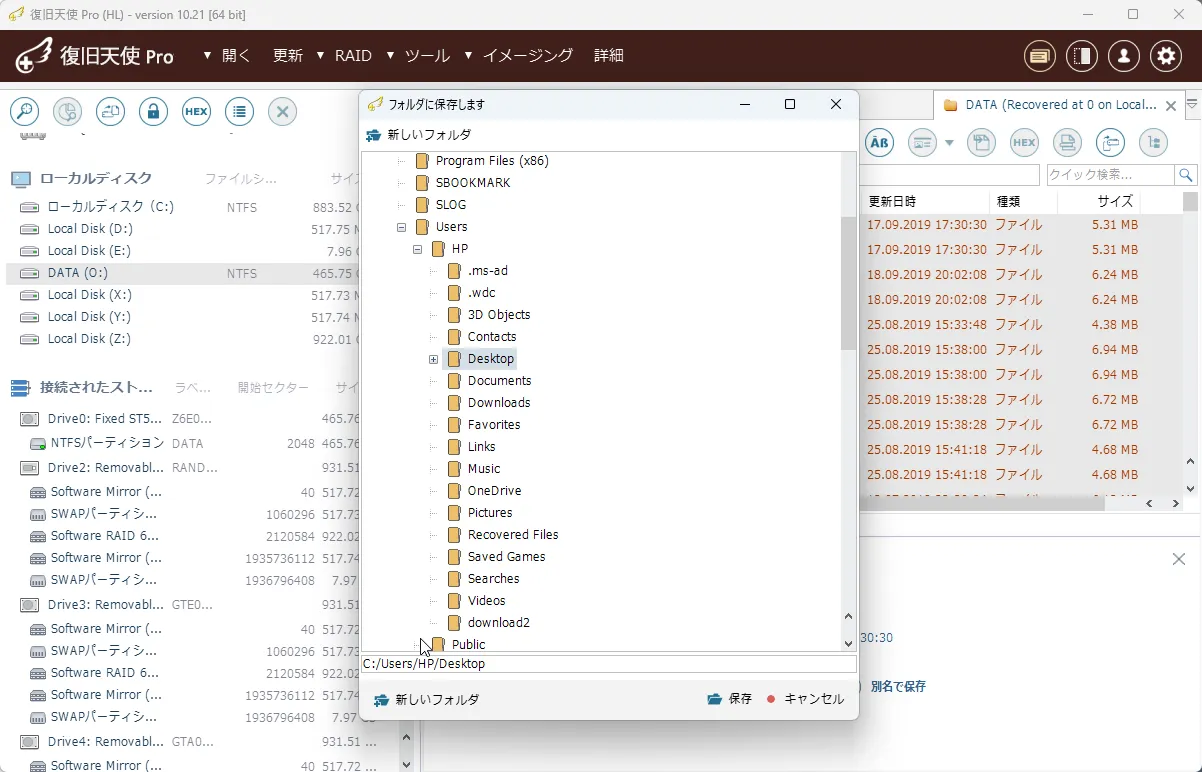This screenshot has width=1202, height=772.
Task: Click the HEX icon in the file toolbar
Action: [x=1024, y=143]
